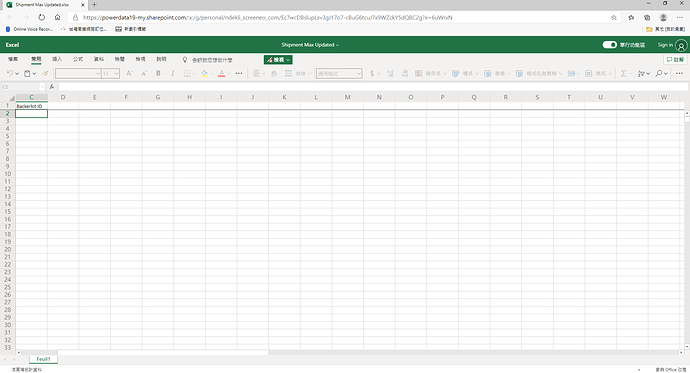The image size is (690, 373).
Task: Click the green editing mode button
Action: click(278, 60)
